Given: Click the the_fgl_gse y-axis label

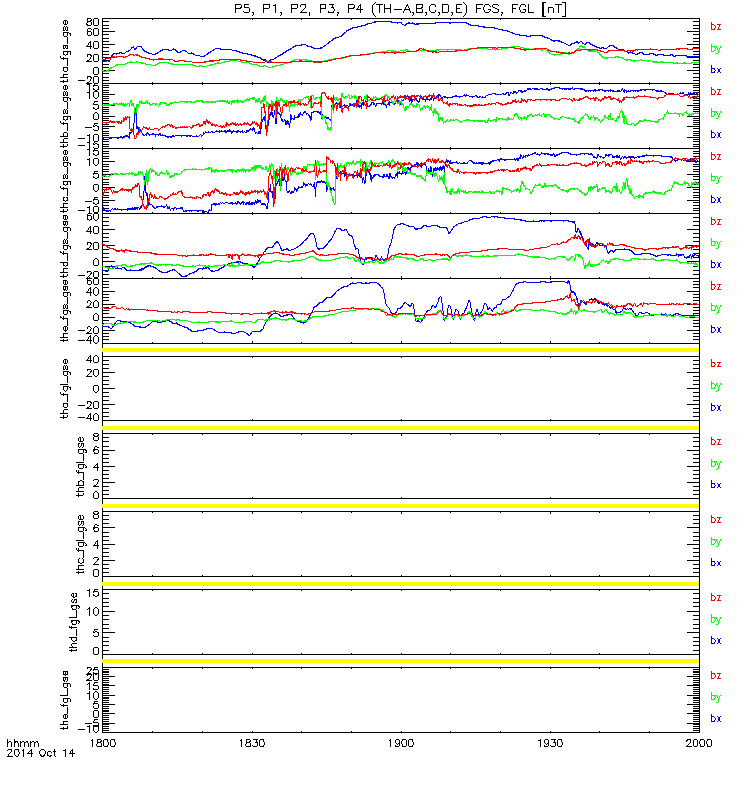Looking at the screenshot, I should [65, 700].
